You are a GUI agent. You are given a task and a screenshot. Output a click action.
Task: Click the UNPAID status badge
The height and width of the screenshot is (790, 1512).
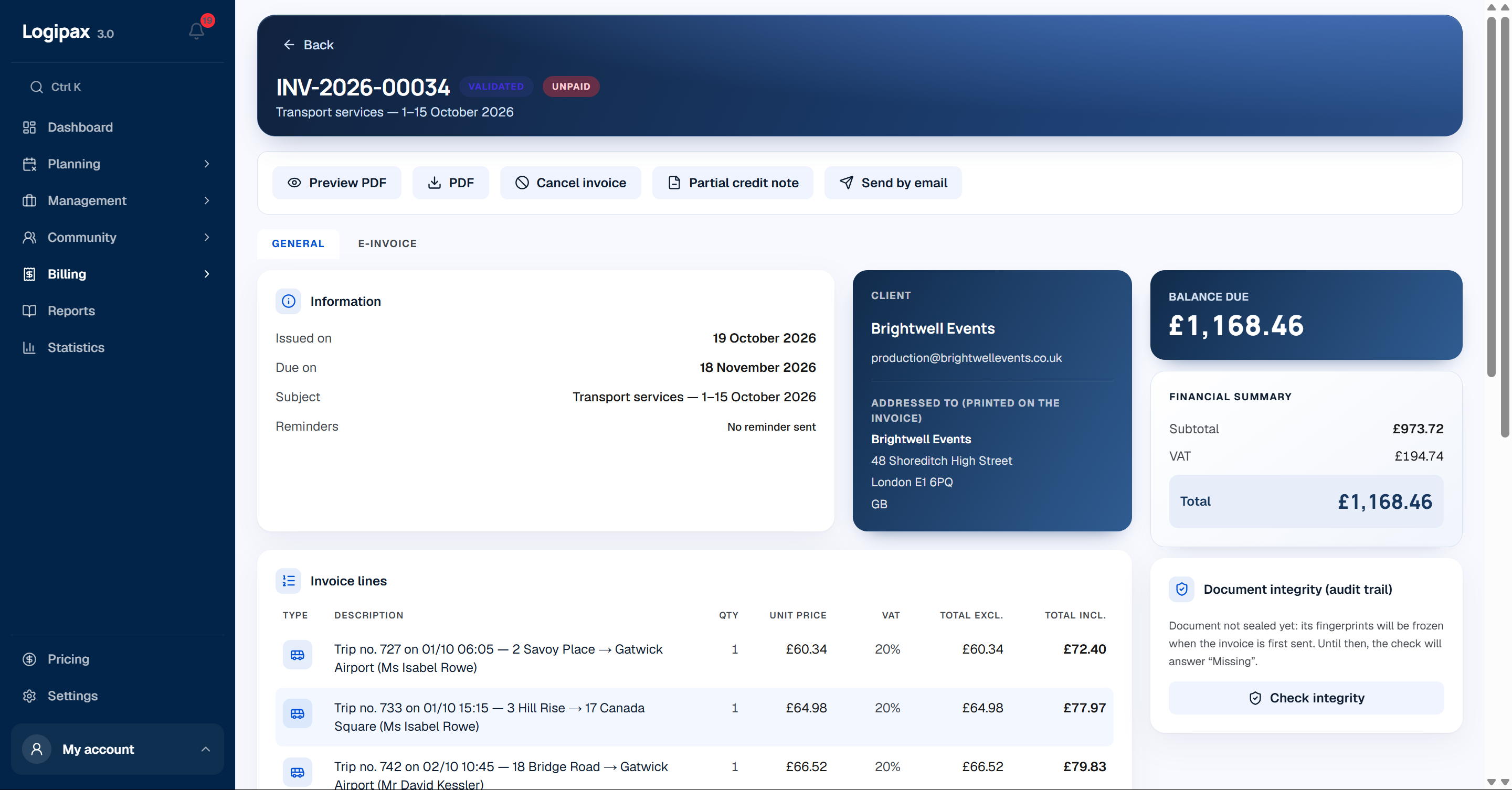point(571,86)
